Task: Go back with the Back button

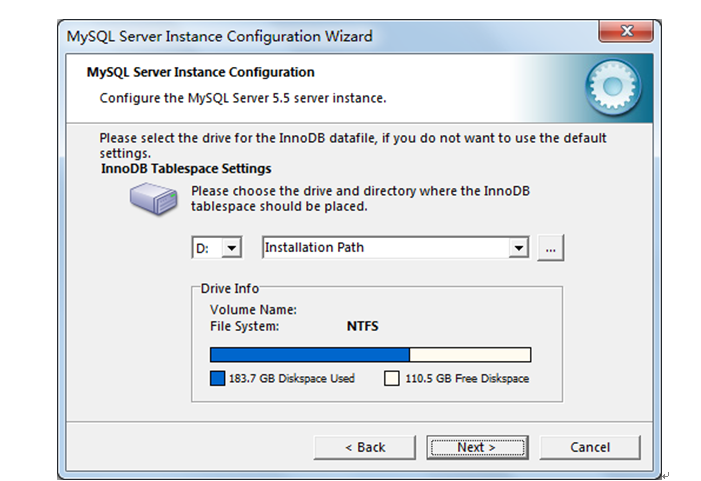Action: [x=364, y=447]
